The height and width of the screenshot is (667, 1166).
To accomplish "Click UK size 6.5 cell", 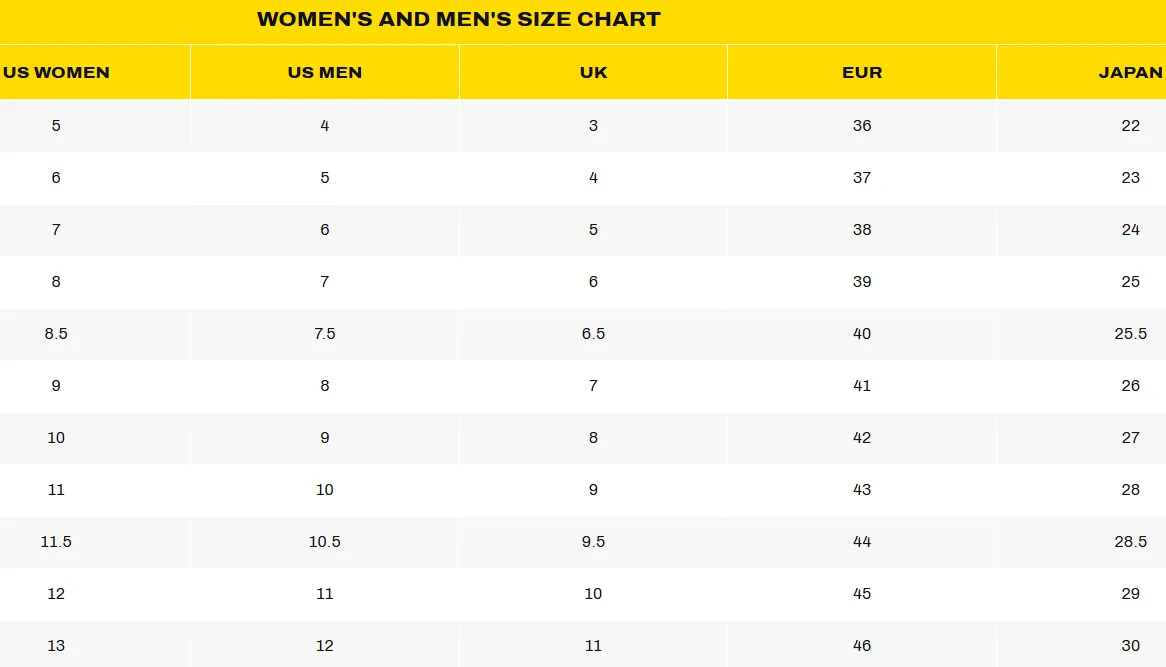I will tap(593, 334).
